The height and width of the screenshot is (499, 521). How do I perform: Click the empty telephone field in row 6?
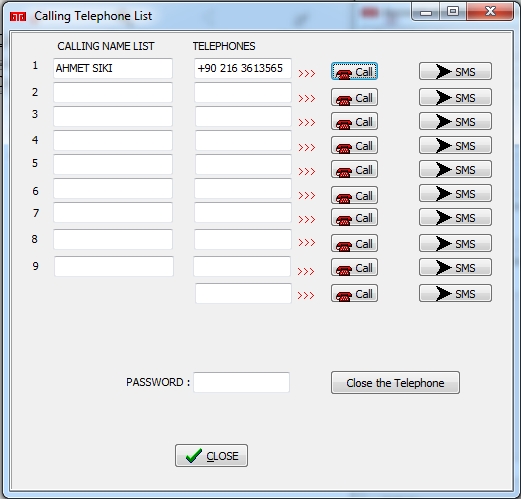point(243,188)
